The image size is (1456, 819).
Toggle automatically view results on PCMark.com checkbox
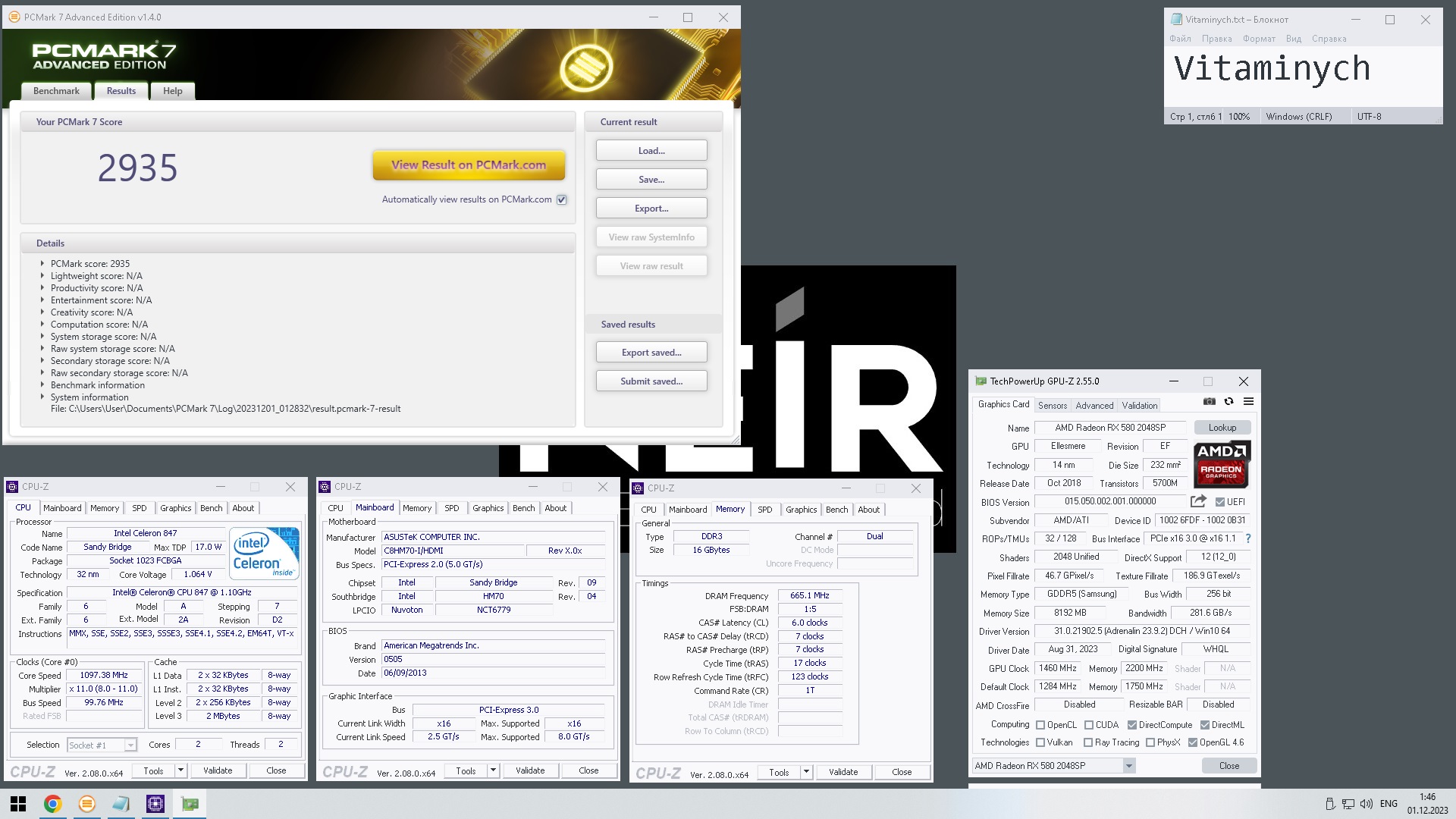tap(562, 199)
